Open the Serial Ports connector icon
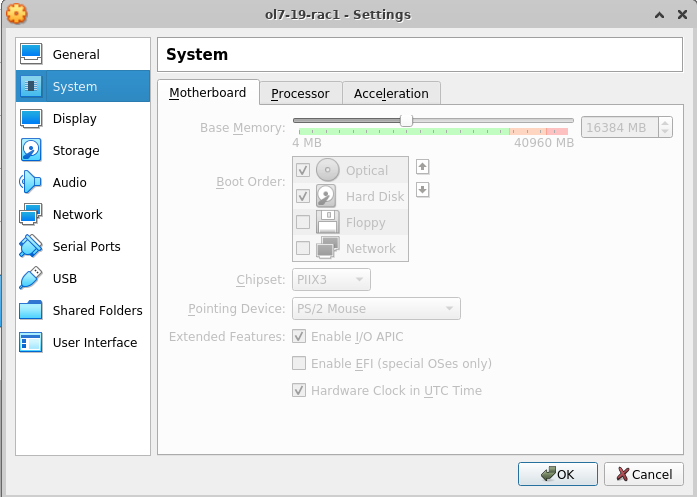Viewport: 697px width, 497px height. [x=31, y=246]
